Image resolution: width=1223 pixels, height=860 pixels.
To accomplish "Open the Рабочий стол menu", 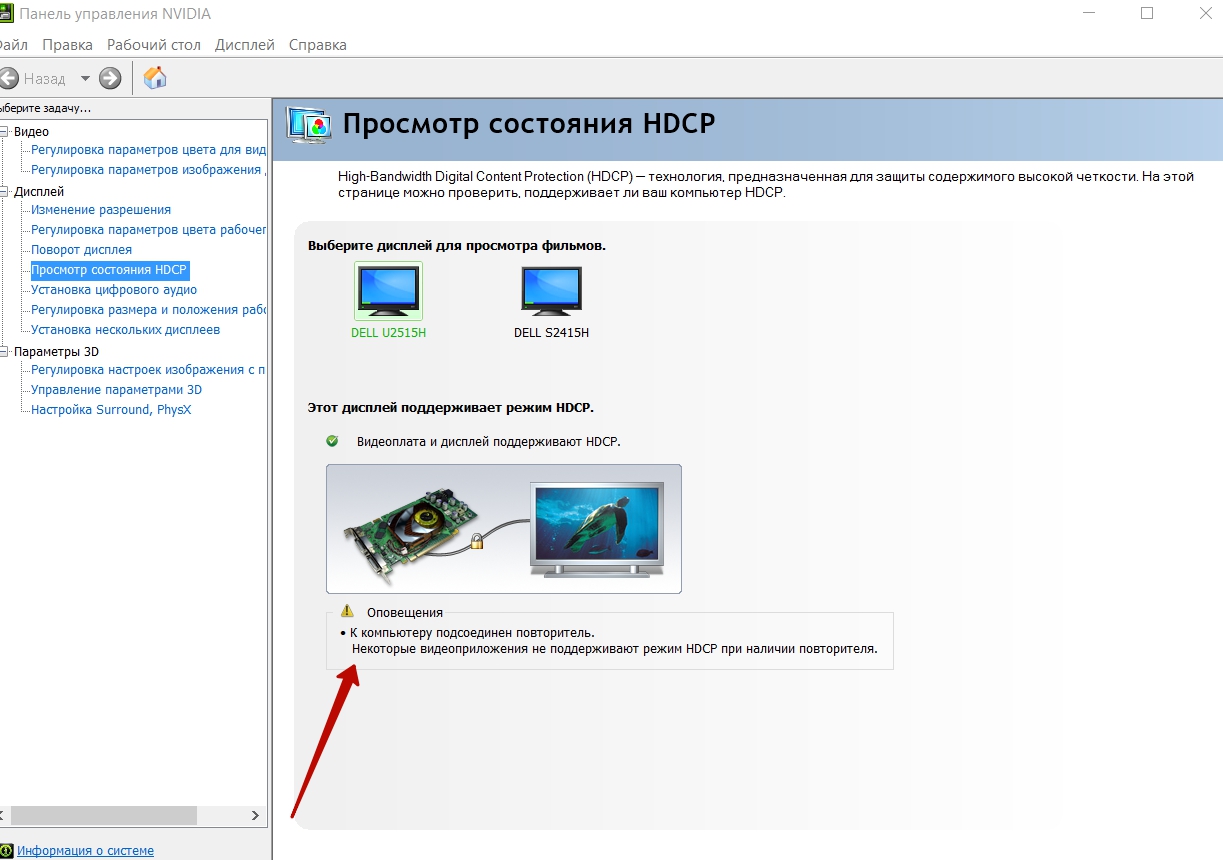I will click(154, 45).
